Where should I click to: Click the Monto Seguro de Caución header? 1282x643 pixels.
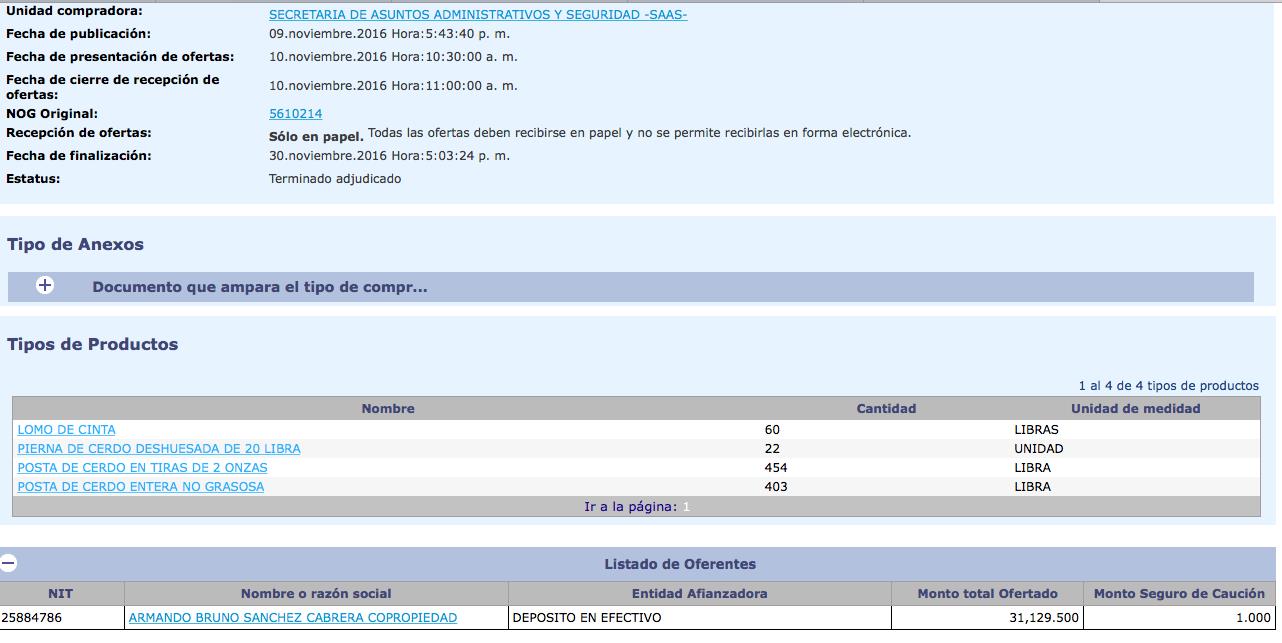click(x=1179, y=594)
